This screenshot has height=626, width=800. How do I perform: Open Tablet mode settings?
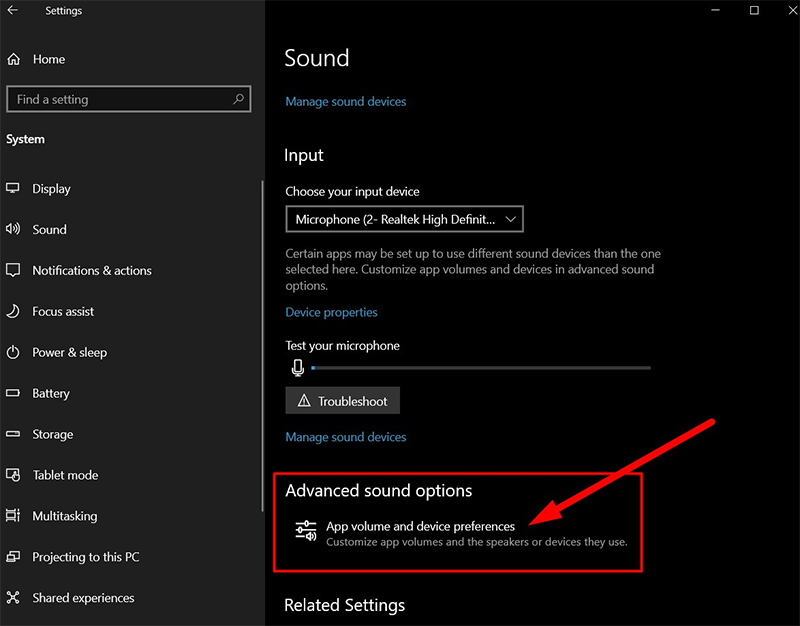point(65,475)
